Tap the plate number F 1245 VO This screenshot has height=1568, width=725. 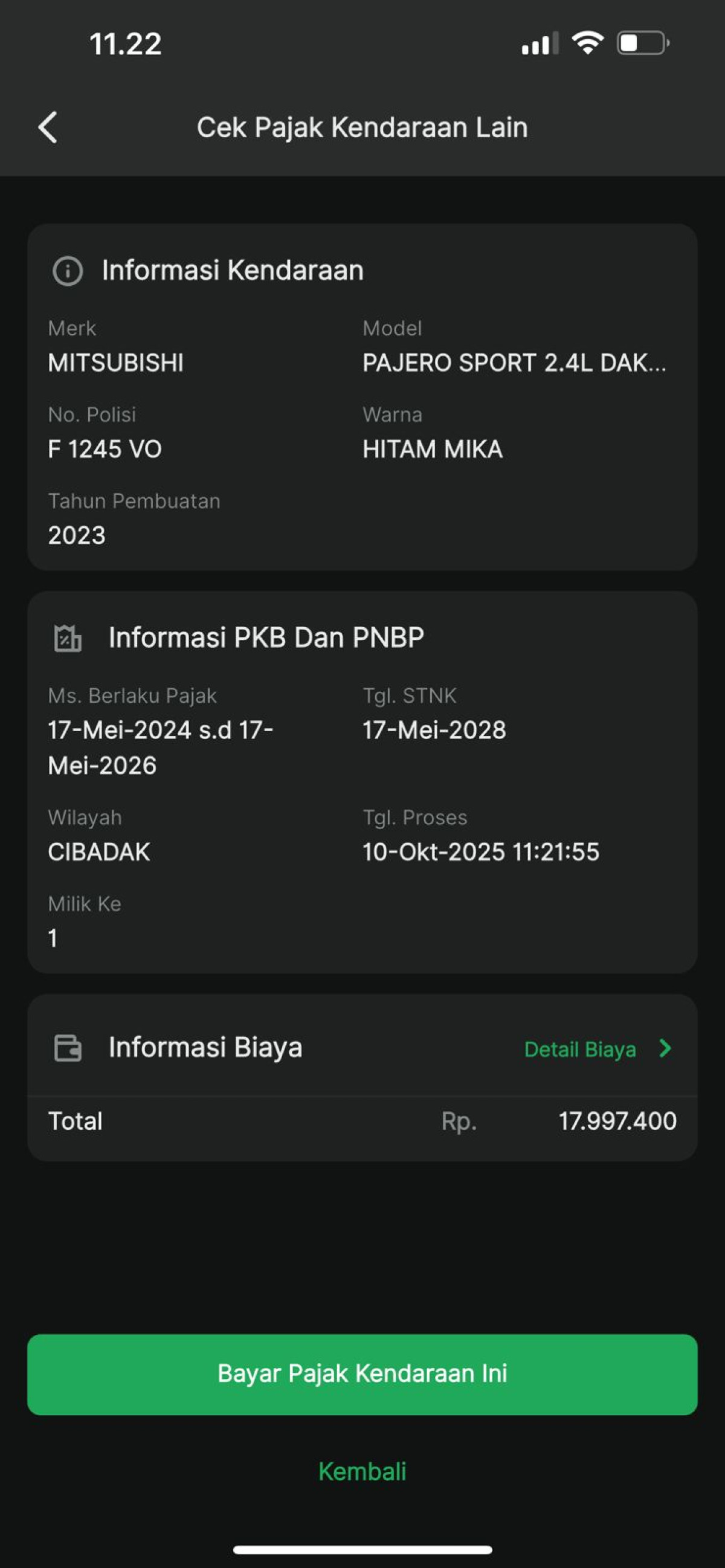(105, 449)
